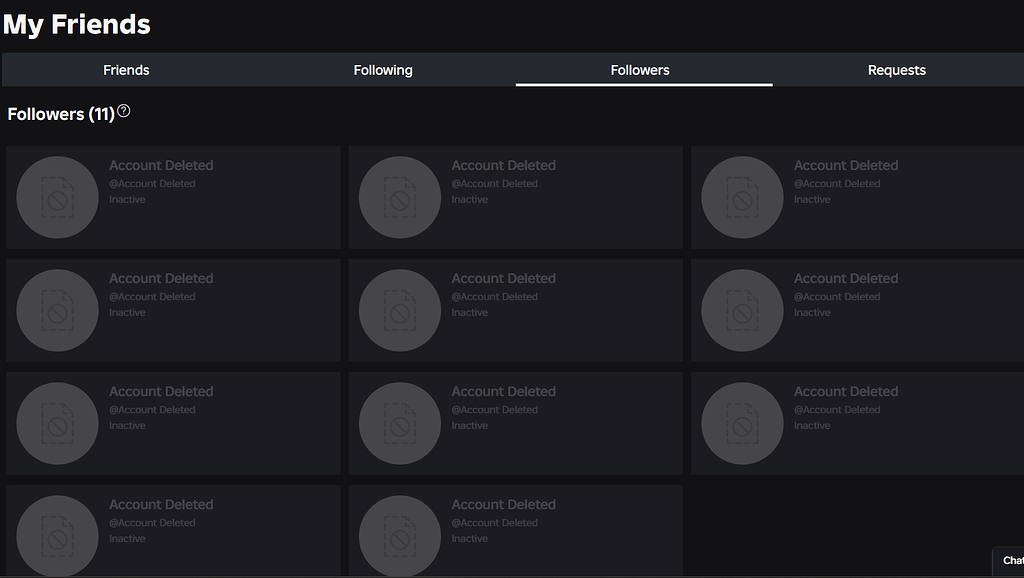Click the My Friends page title
Screen dimensions: 1024x578
[x=76, y=24]
